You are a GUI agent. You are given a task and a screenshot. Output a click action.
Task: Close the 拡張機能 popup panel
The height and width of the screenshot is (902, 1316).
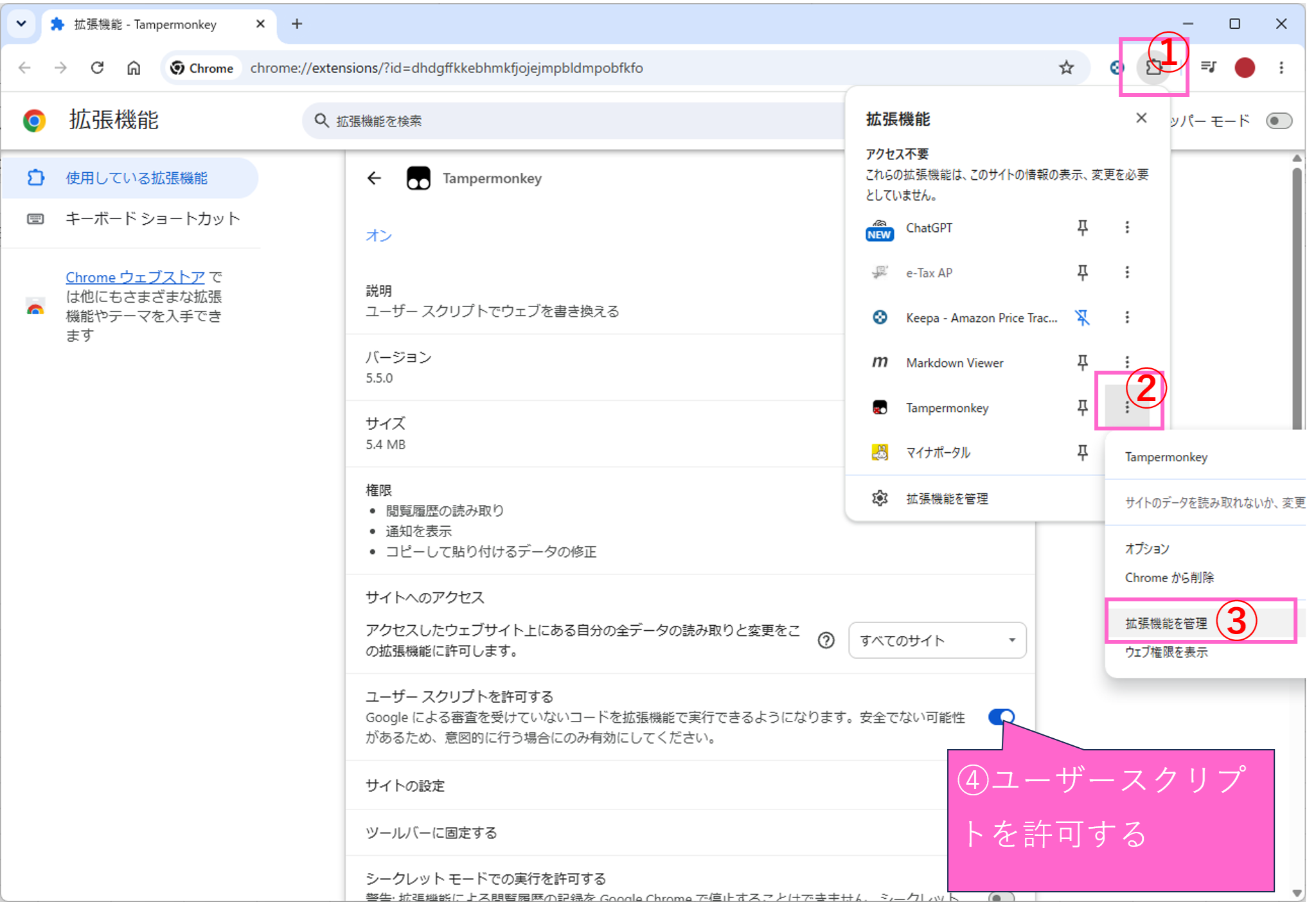[1141, 118]
